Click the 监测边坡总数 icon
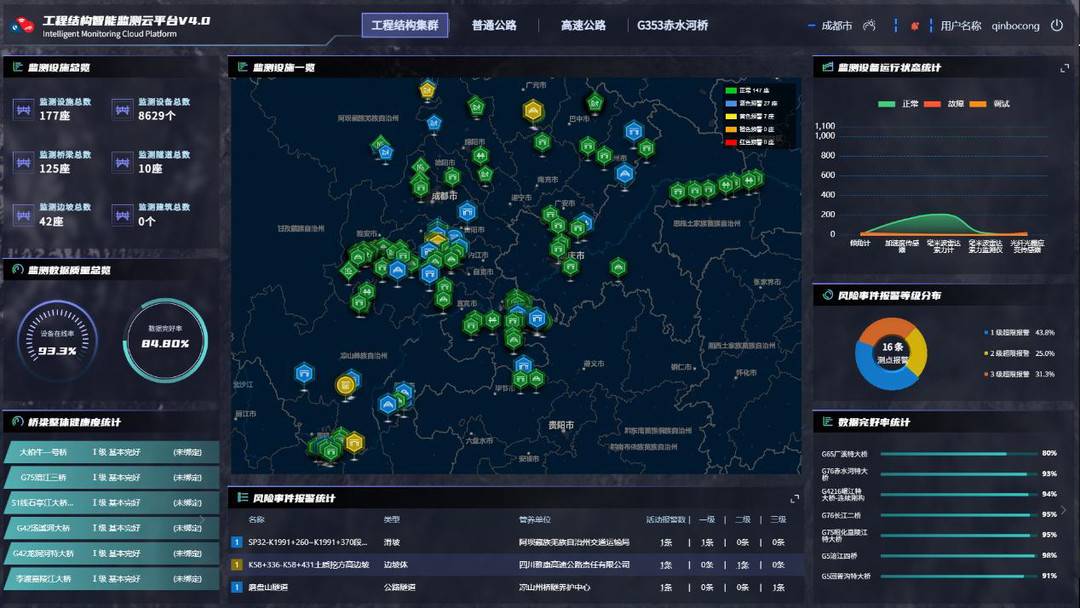This screenshot has height=608, width=1080. click(22, 215)
